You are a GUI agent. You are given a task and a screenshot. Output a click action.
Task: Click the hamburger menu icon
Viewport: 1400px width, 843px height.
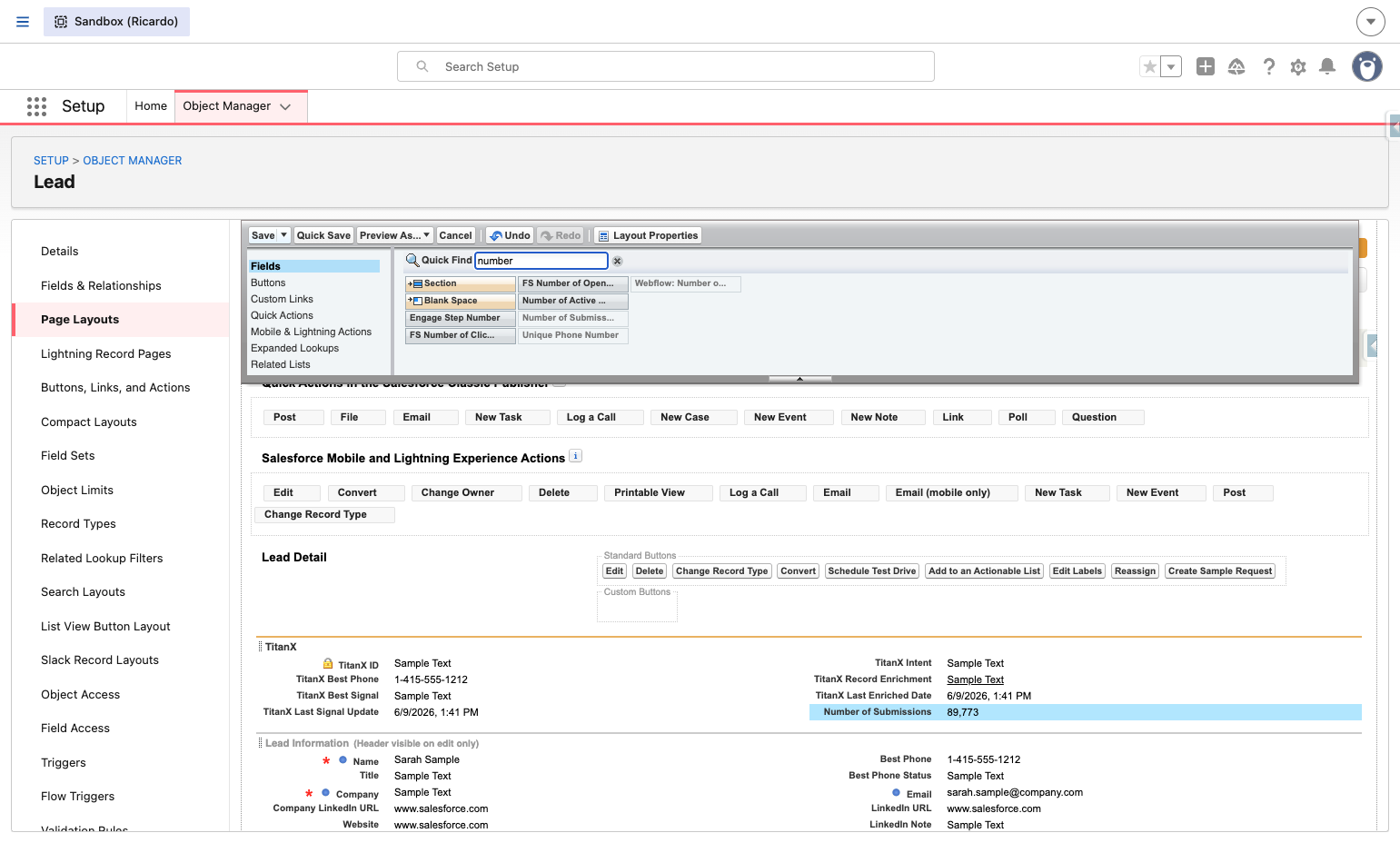pyautogui.click(x=23, y=22)
